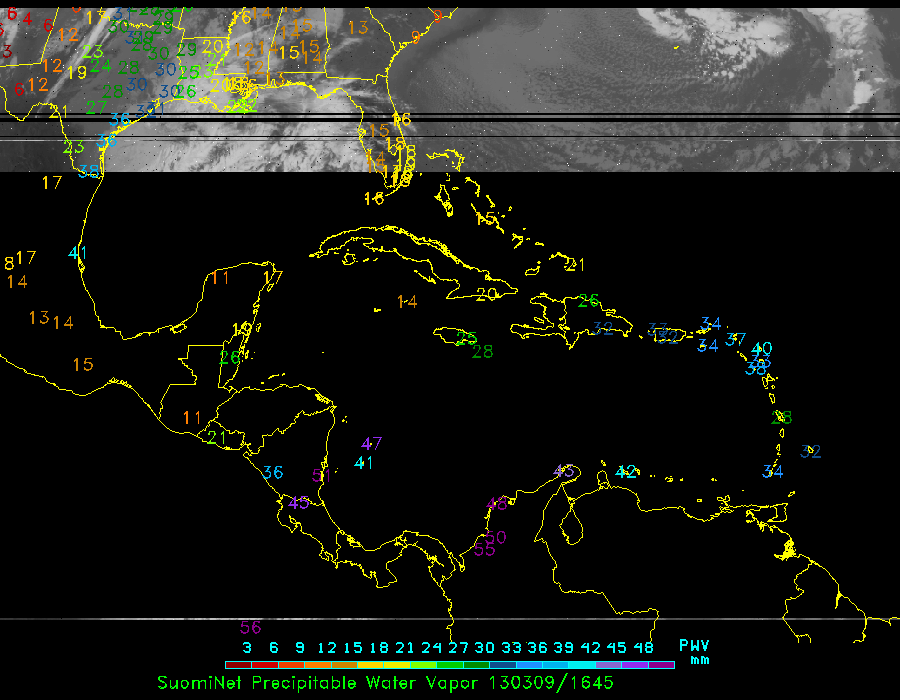Select the cyan 42 value near Venezuela
The height and width of the screenshot is (700, 900).
[x=627, y=472]
